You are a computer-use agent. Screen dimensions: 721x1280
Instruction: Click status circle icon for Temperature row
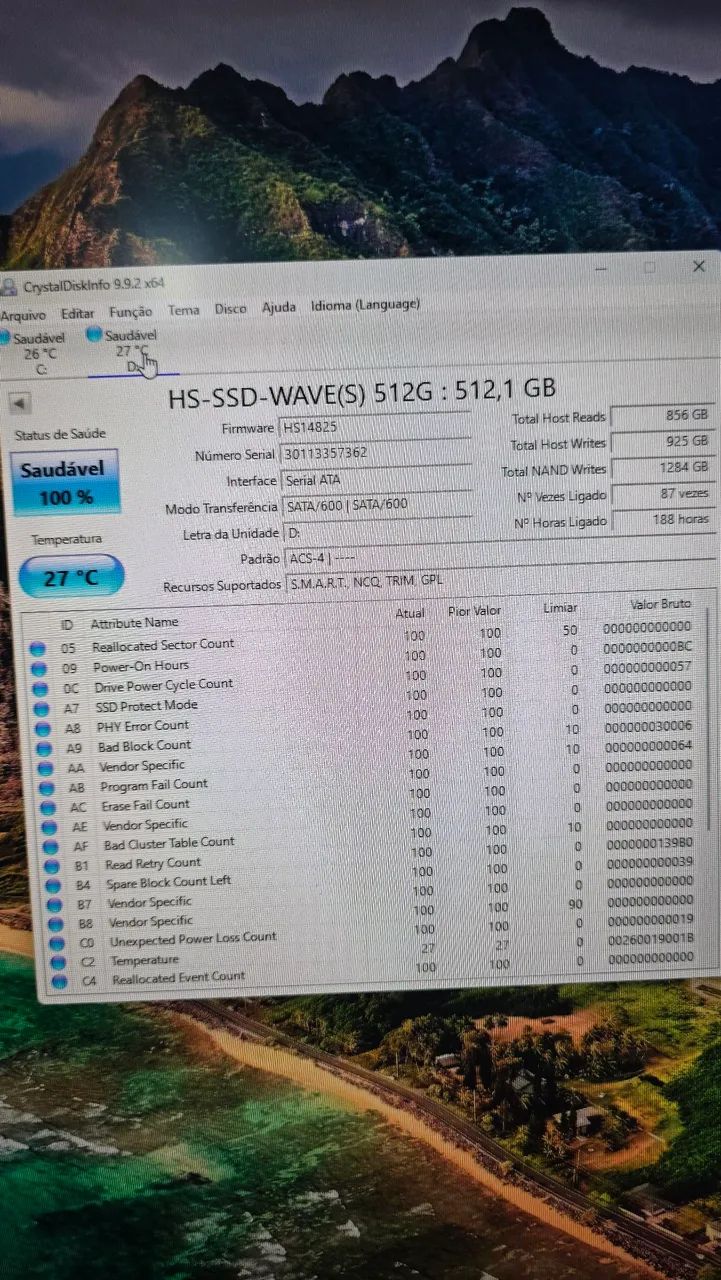[x=58, y=962]
